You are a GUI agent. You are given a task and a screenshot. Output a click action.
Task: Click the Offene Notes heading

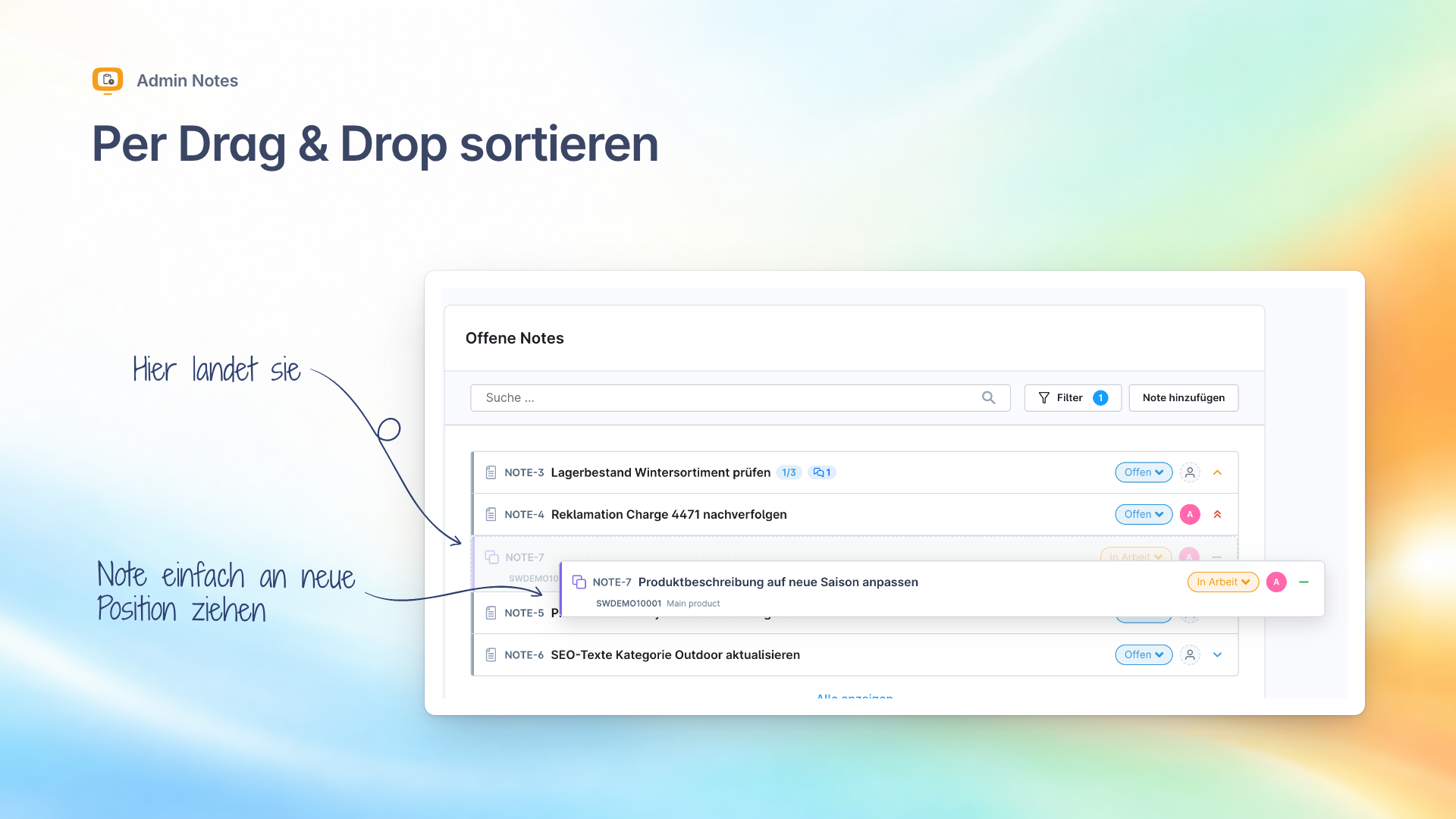pyautogui.click(x=515, y=338)
